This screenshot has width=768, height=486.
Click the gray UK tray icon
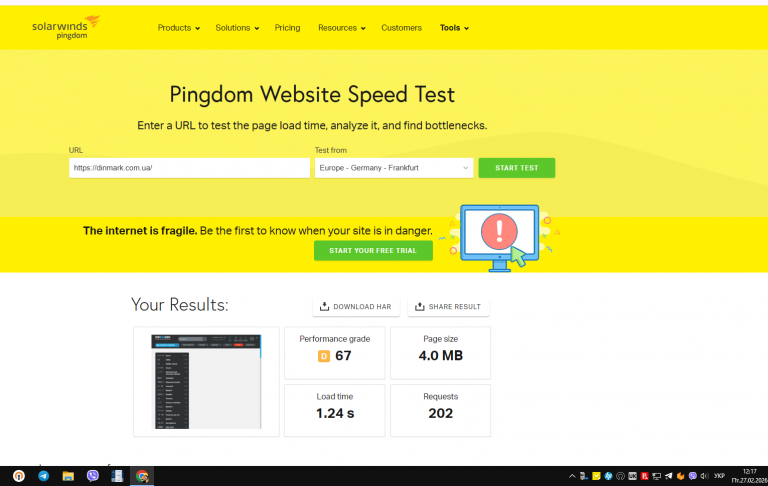click(x=632, y=476)
